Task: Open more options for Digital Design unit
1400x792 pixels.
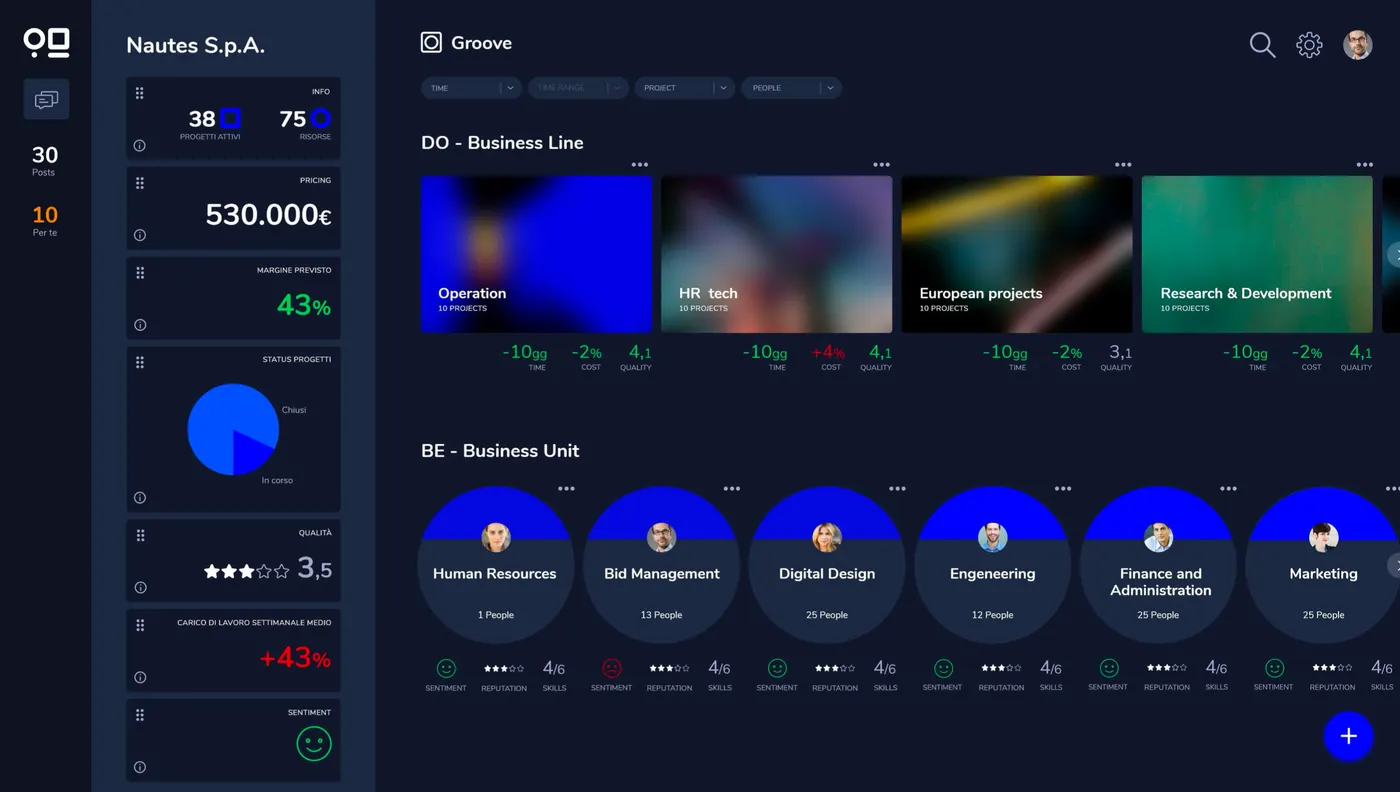Action: (897, 489)
